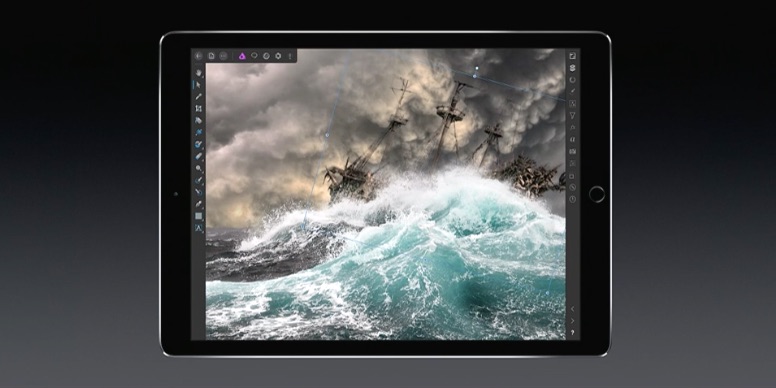Open the Document menu icon
Screen dimensions: 776x388
[211, 56]
